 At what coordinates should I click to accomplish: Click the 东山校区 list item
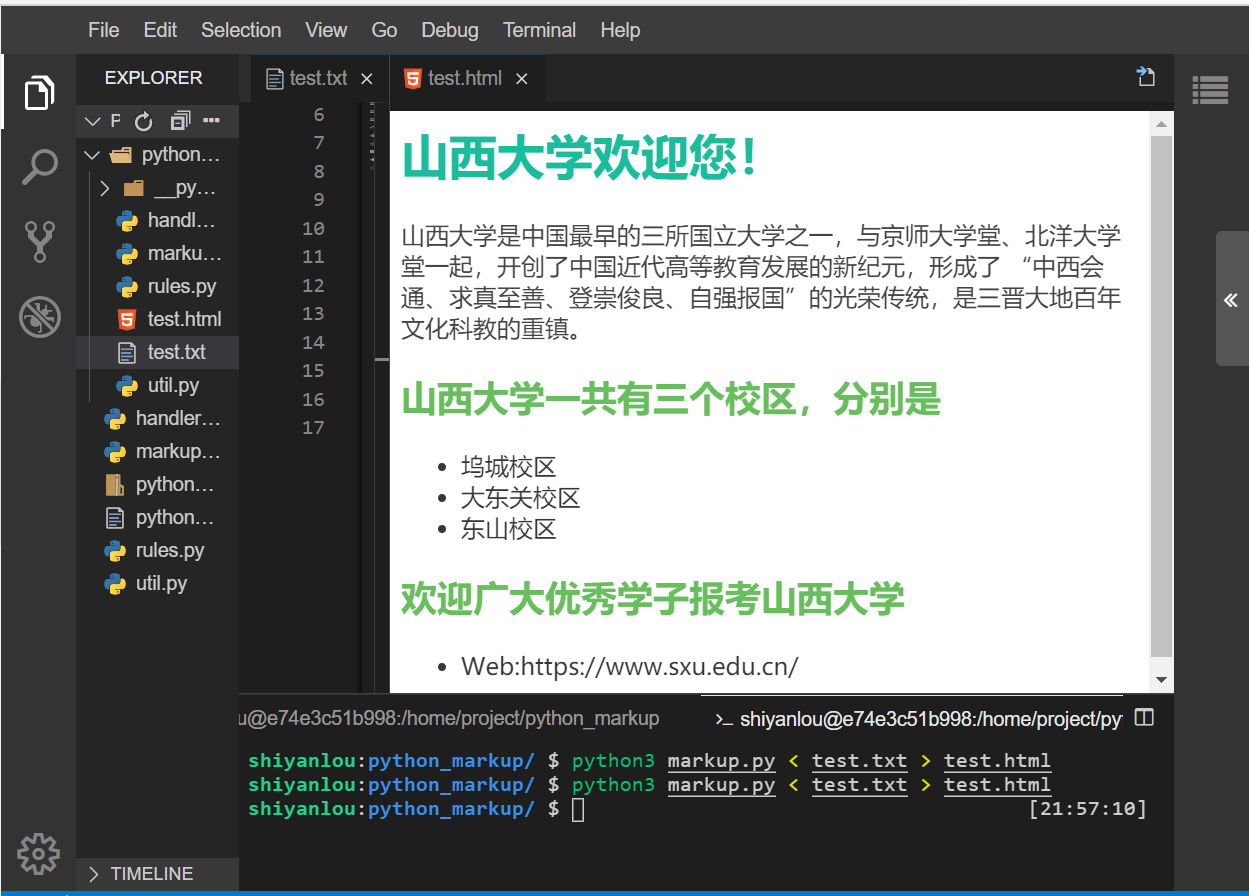coord(508,529)
